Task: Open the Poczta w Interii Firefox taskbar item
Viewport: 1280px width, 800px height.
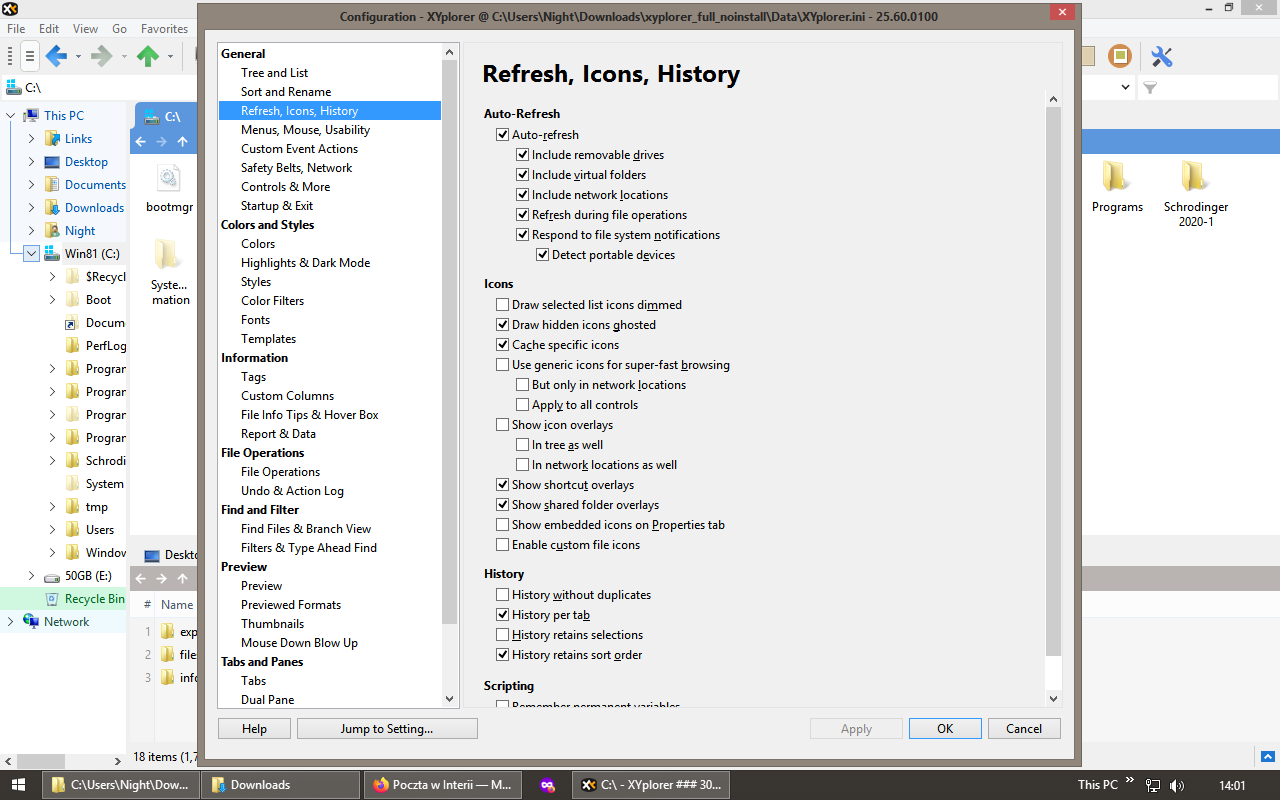Action: 443,785
